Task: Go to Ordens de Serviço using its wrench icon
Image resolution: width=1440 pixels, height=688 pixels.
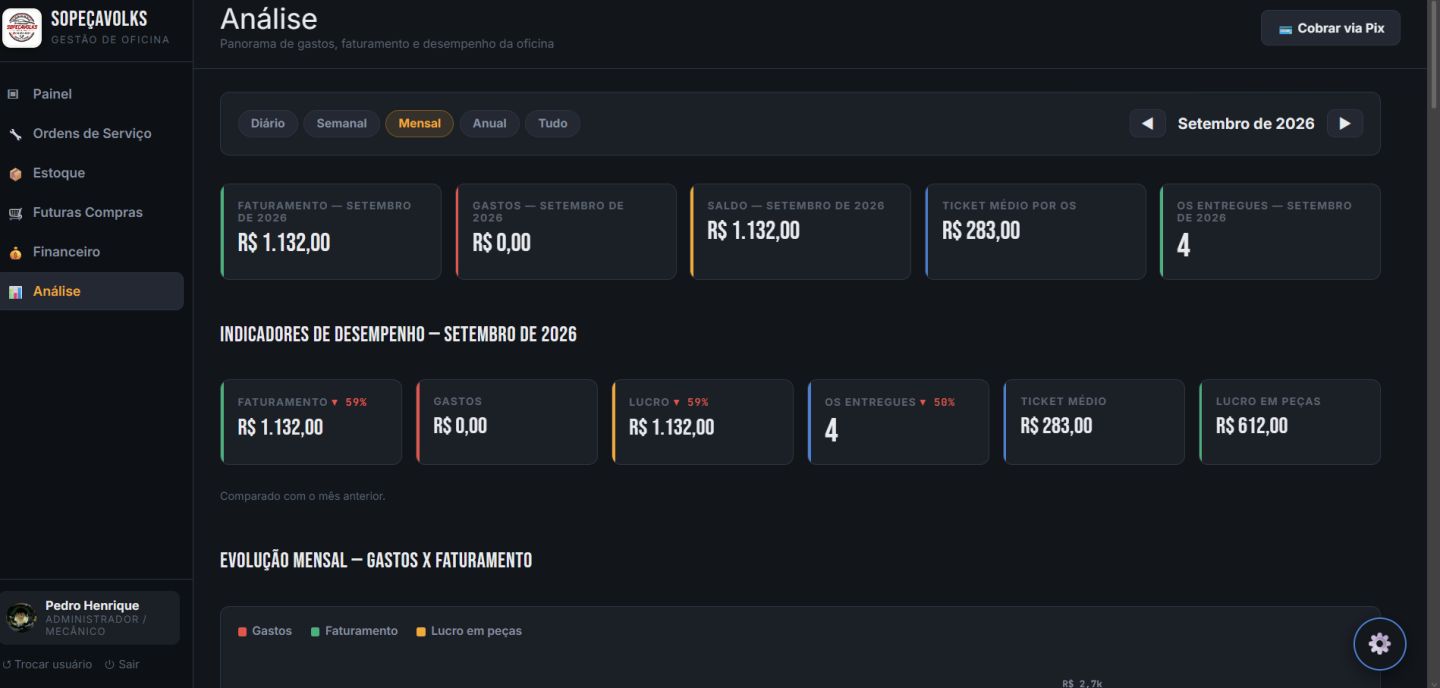Action: [x=14, y=134]
